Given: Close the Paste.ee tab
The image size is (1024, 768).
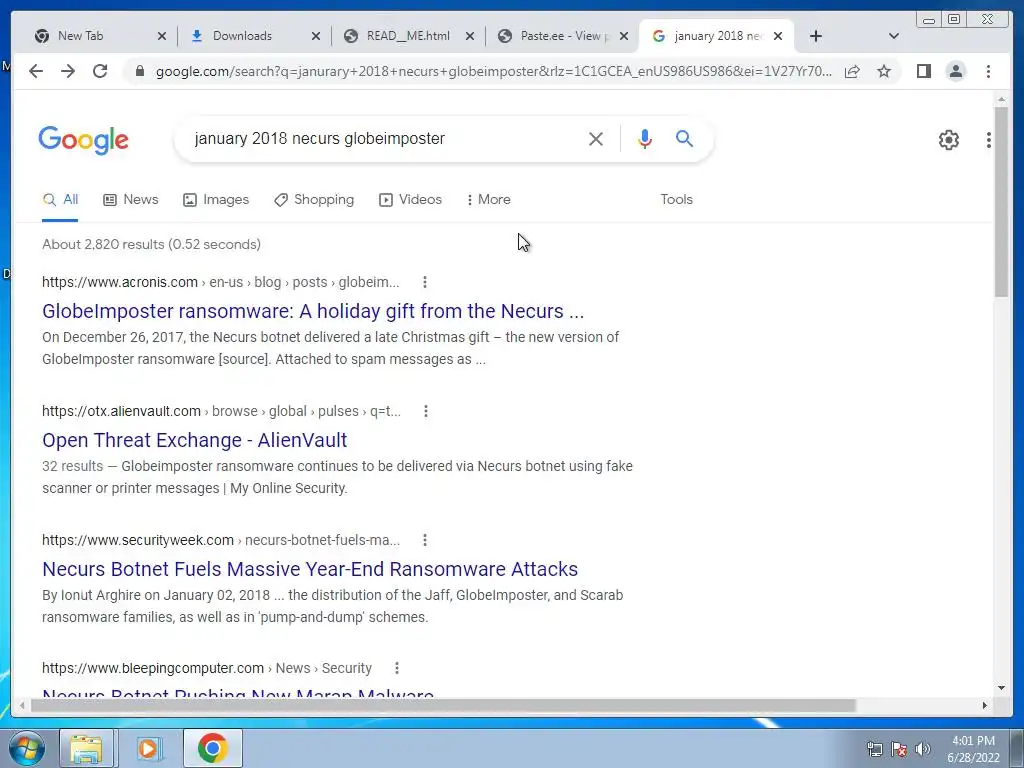Looking at the screenshot, I should pos(624,36).
